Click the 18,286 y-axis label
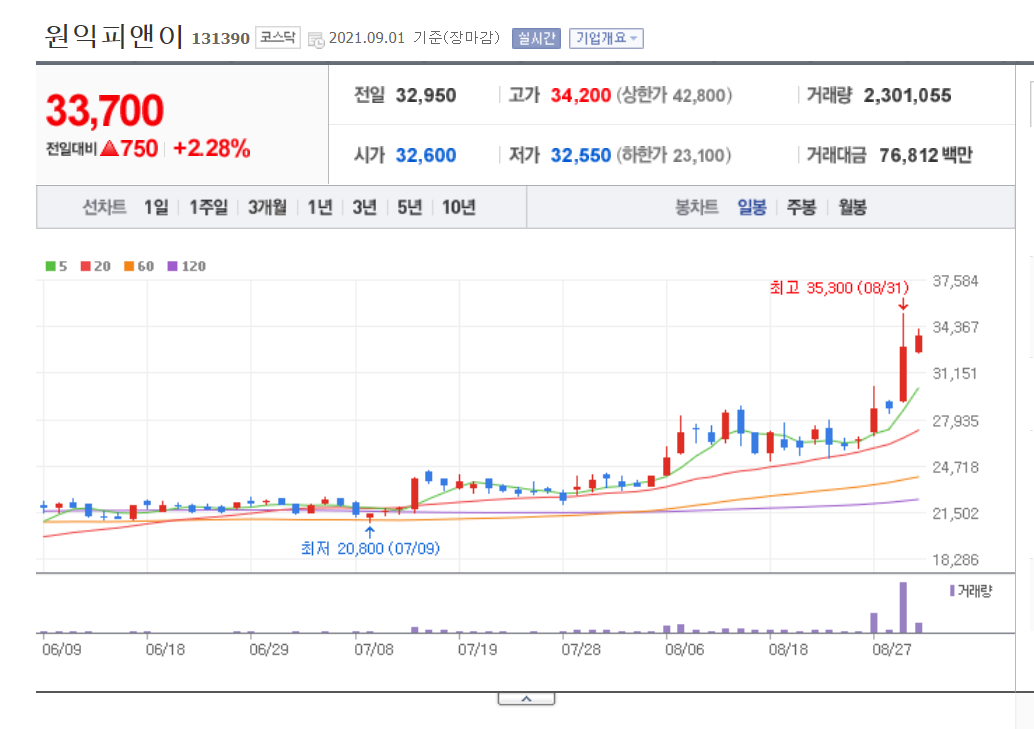 click(956, 560)
